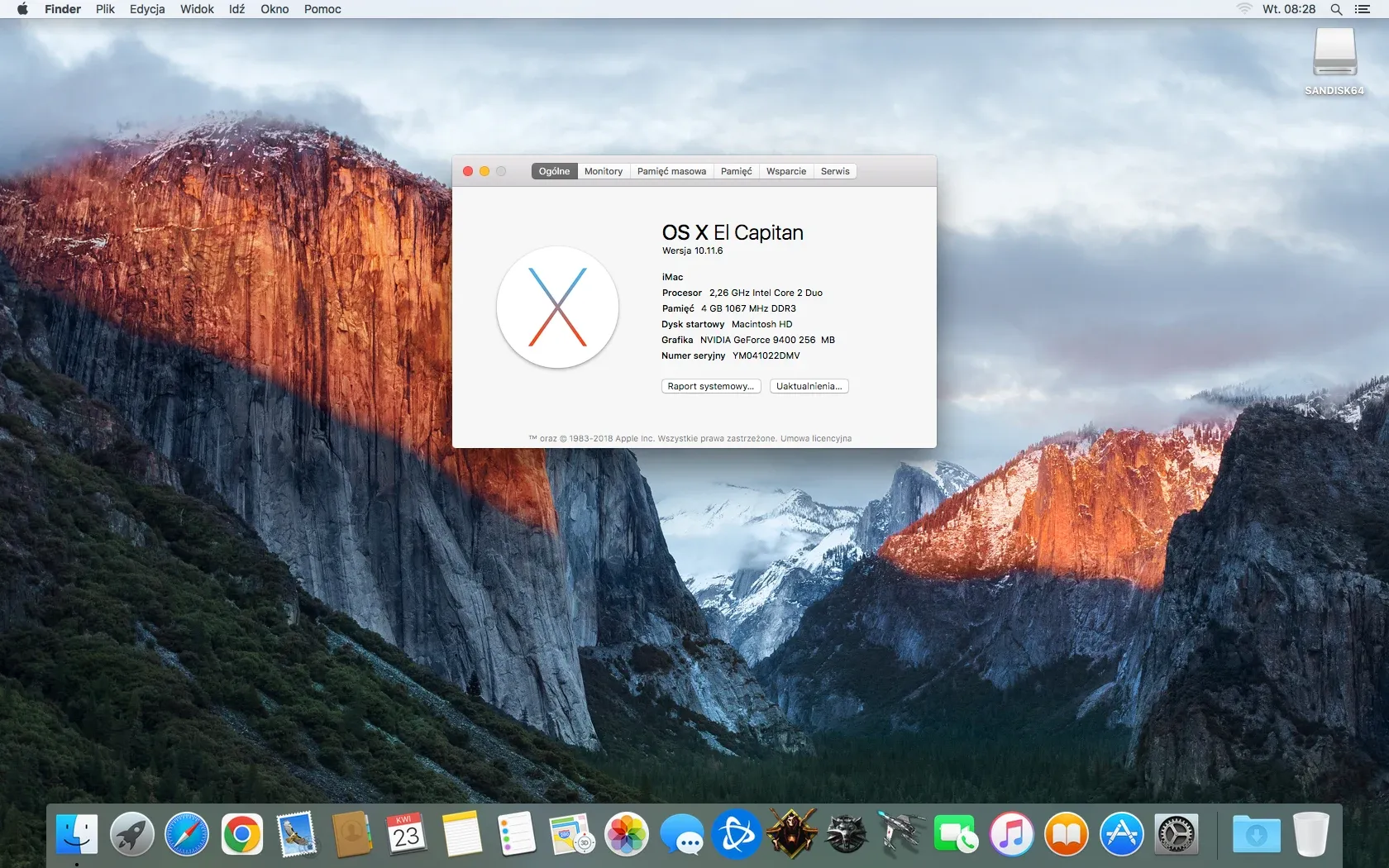Launch the starfighter ship game icon

[x=901, y=834]
